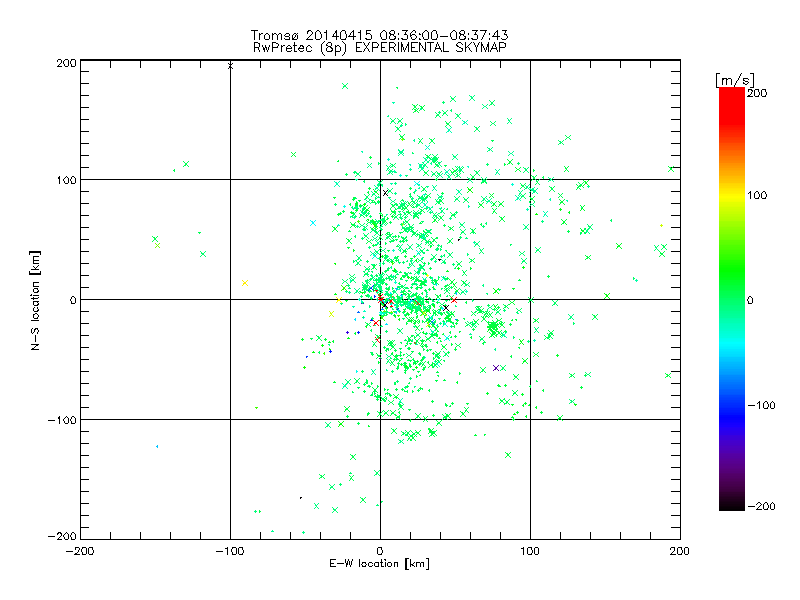Click the 100 label on the color bar
The width and height of the screenshot is (800, 600).
757,195
